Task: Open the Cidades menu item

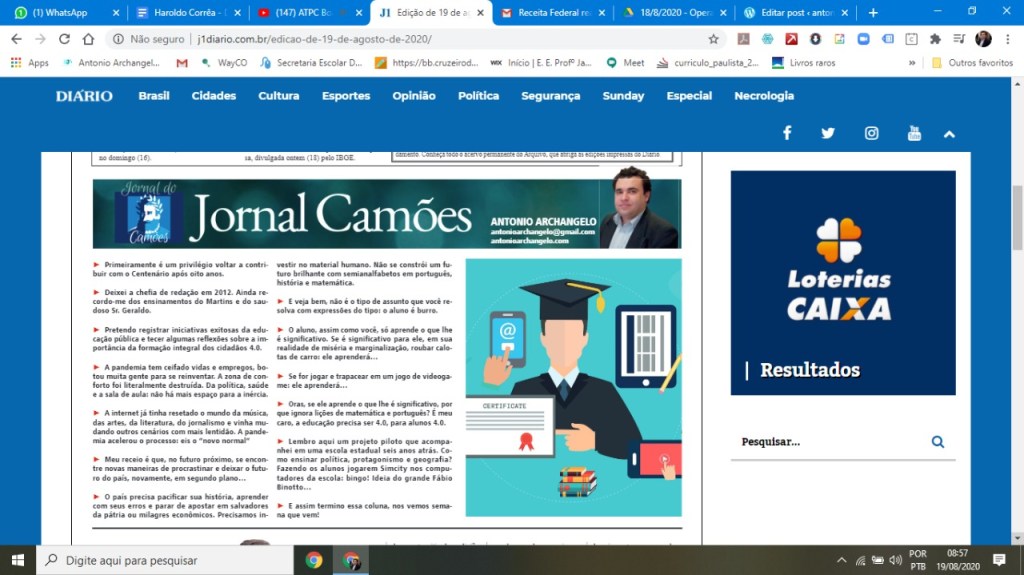Action: pos(214,96)
